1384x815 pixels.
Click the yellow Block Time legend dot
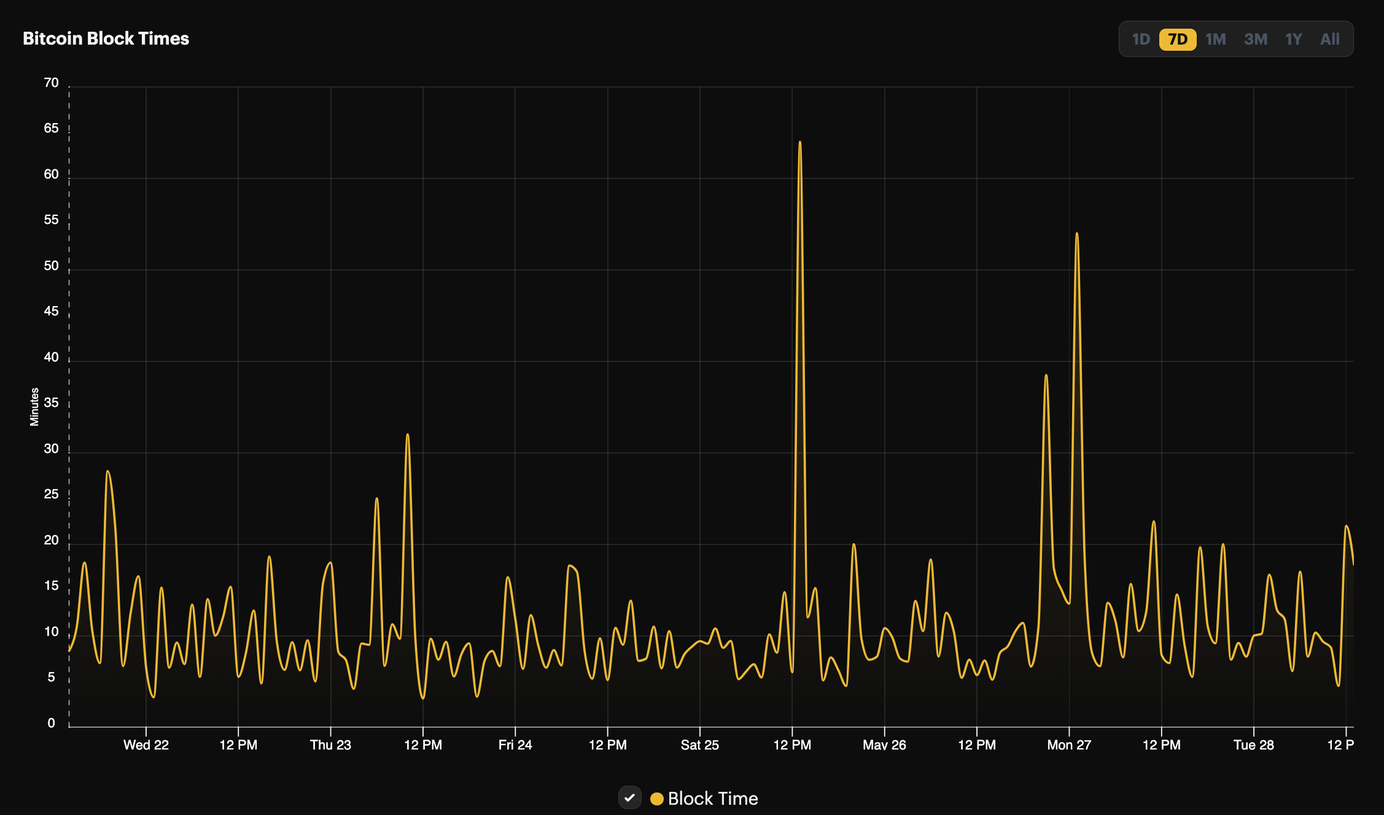coord(657,799)
